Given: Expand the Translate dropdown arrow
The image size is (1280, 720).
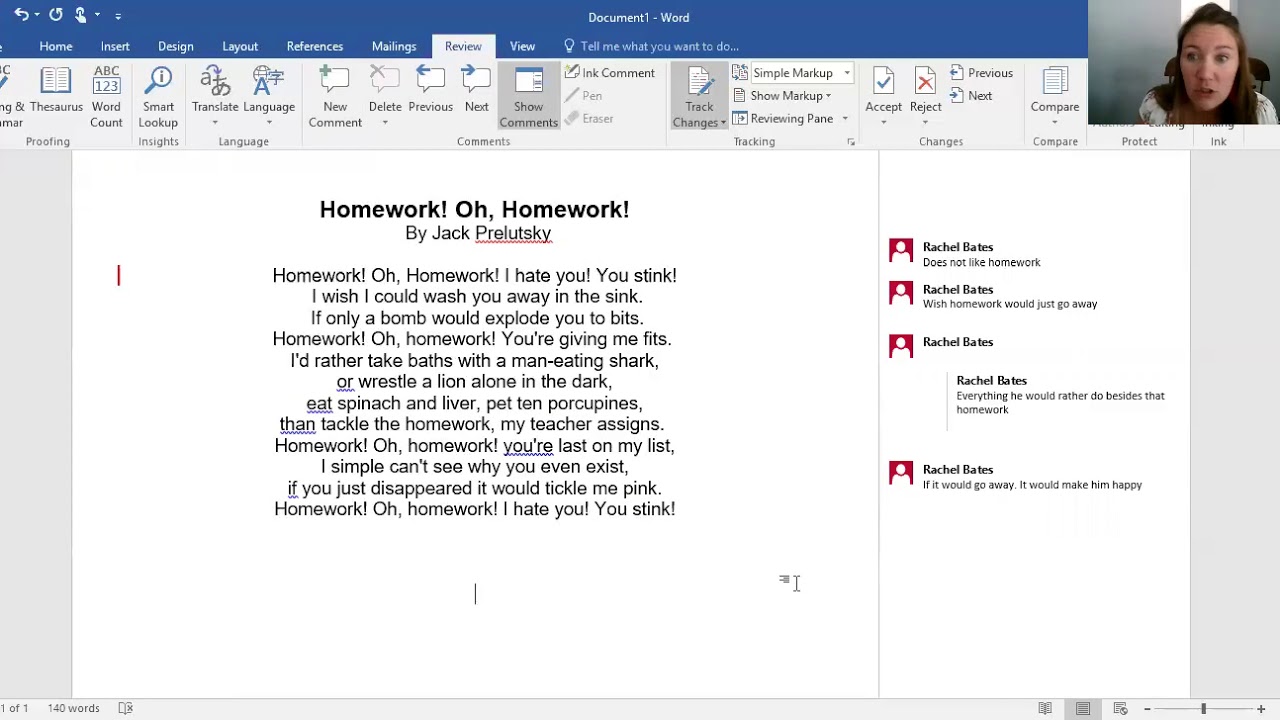Looking at the screenshot, I should 215,123.
